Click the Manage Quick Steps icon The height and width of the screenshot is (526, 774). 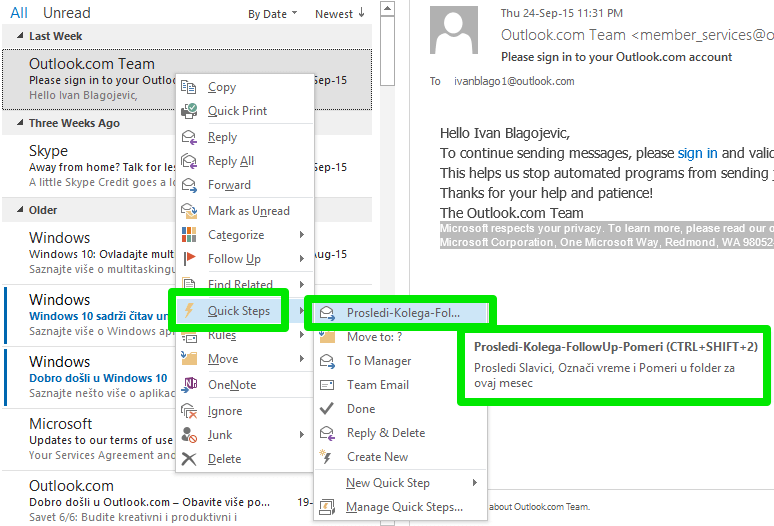pyautogui.click(x=327, y=507)
